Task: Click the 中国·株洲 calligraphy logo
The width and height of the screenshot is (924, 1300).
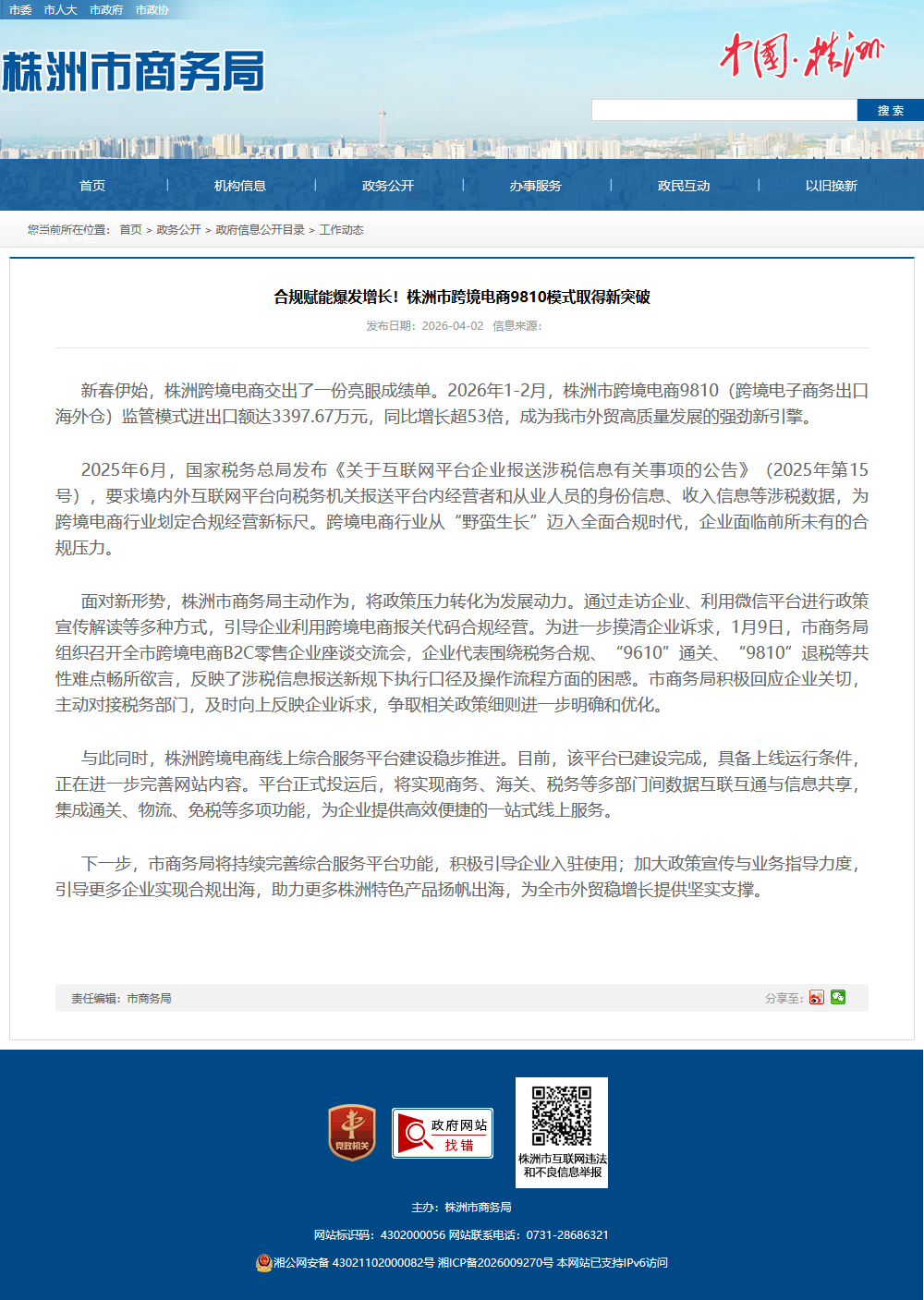Action: 800,55
